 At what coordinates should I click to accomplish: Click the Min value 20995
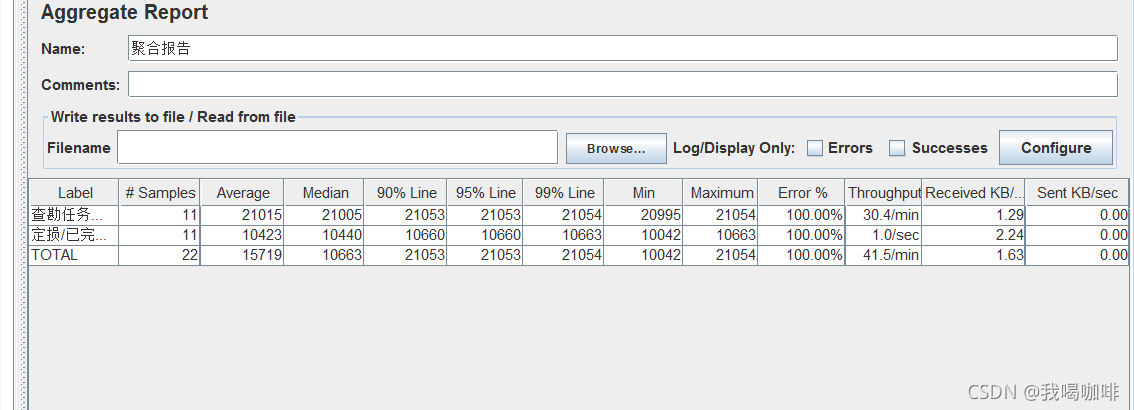(661, 215)
